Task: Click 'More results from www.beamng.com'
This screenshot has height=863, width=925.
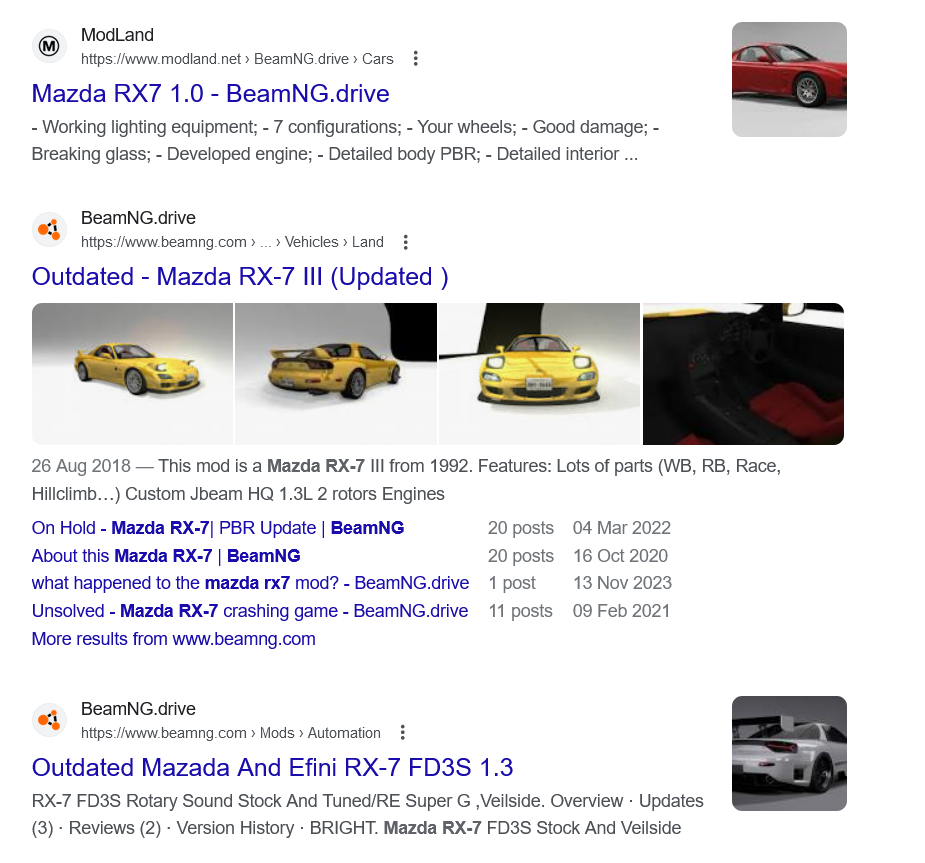Action: (x=173, y=639)
